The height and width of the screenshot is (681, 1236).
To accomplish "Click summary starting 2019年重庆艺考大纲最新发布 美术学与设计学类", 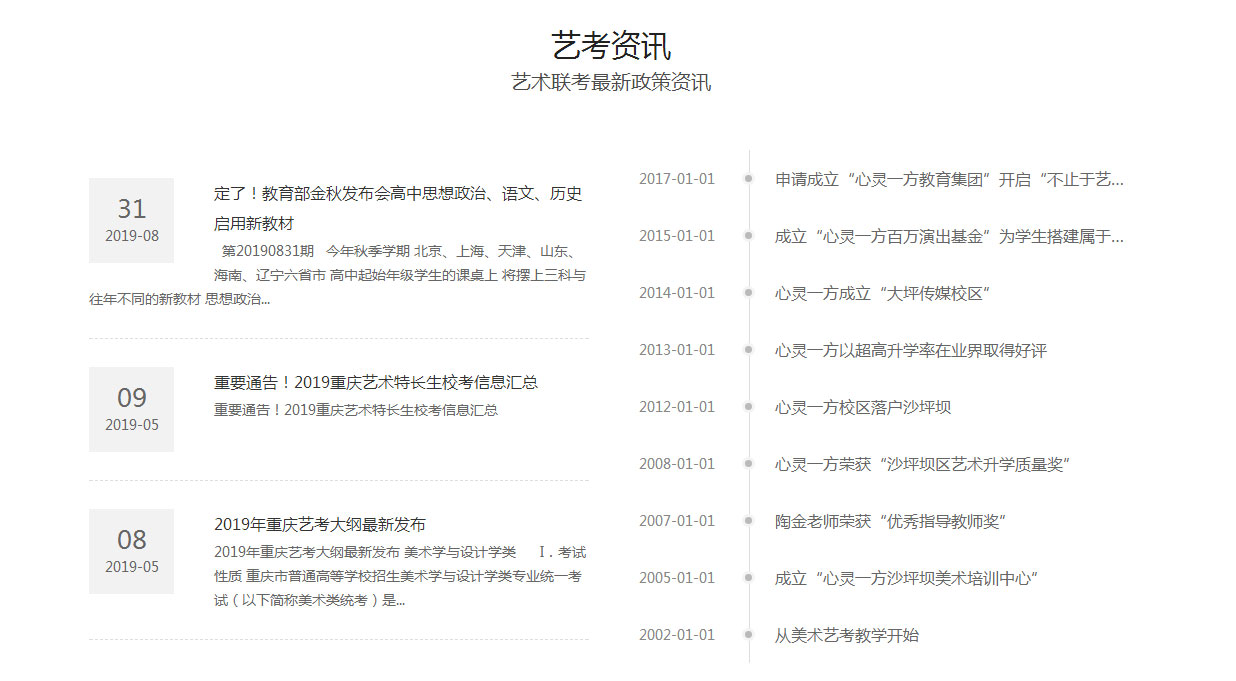I will click(400, 577).
